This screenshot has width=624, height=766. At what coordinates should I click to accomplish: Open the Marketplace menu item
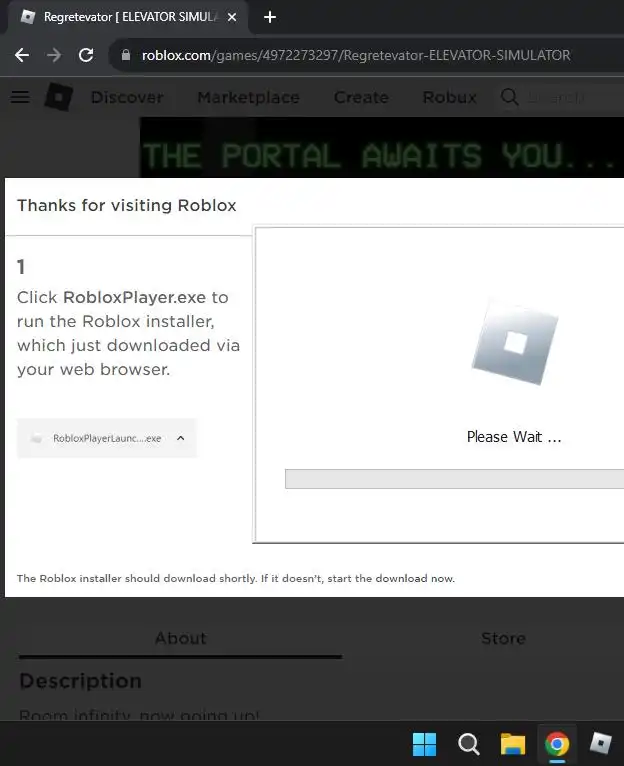click(x=248, y=97)
